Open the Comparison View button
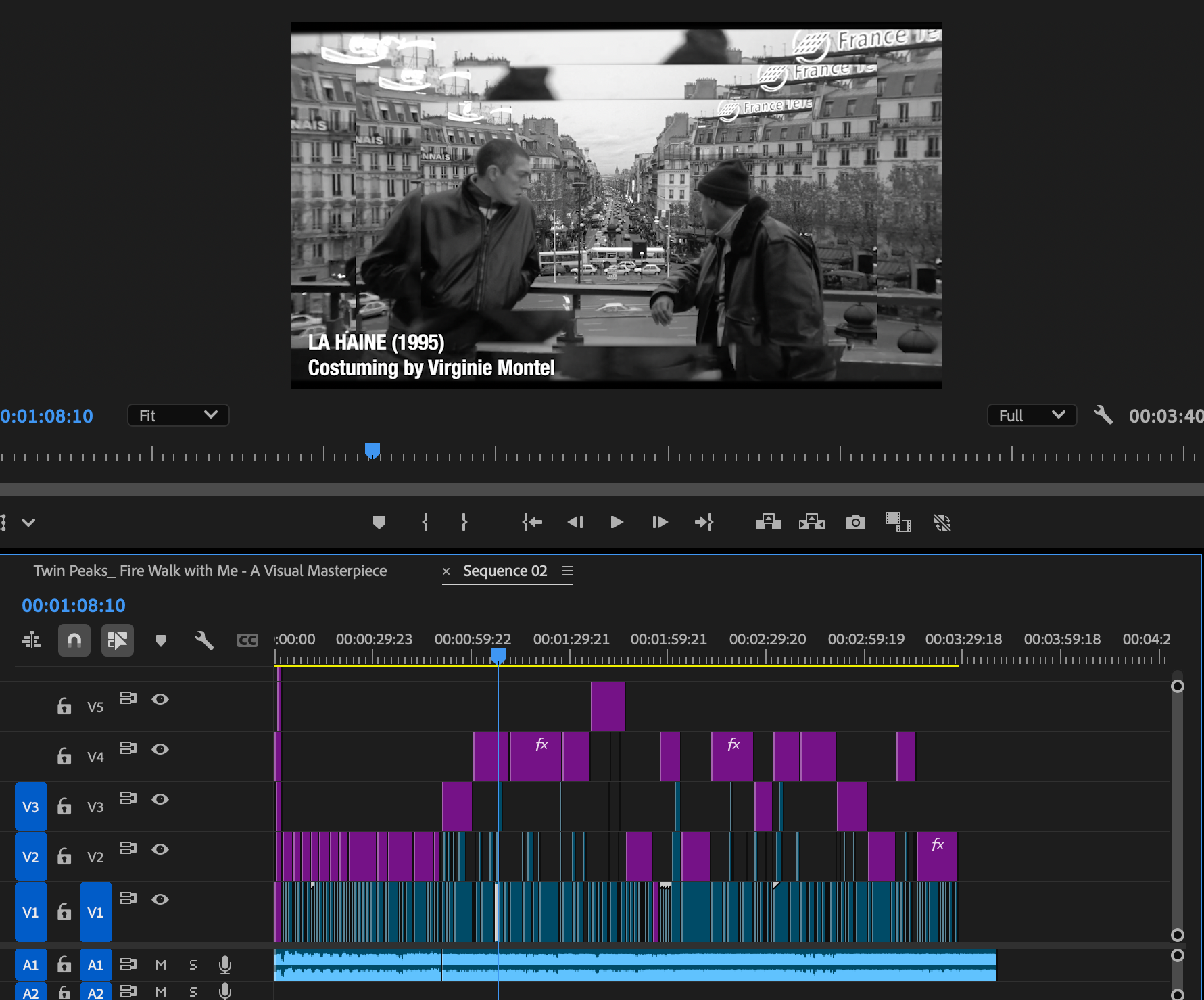The width and height of the screenshot is (1204, 1000). click(898, 522)
